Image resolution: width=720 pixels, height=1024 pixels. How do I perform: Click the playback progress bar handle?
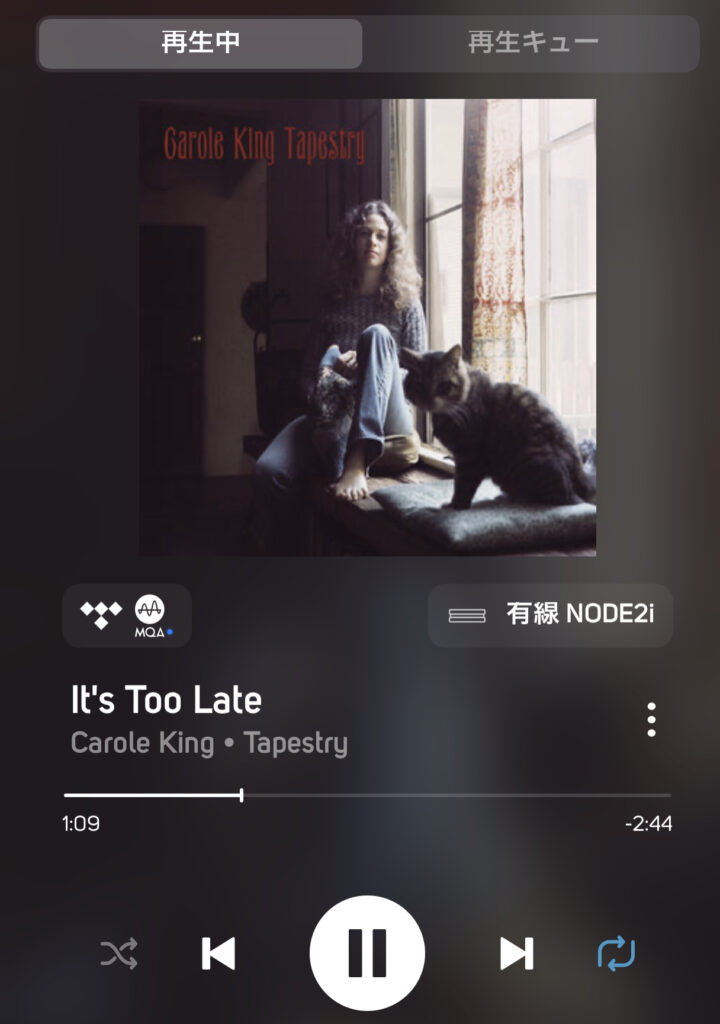tap(242, 795)
